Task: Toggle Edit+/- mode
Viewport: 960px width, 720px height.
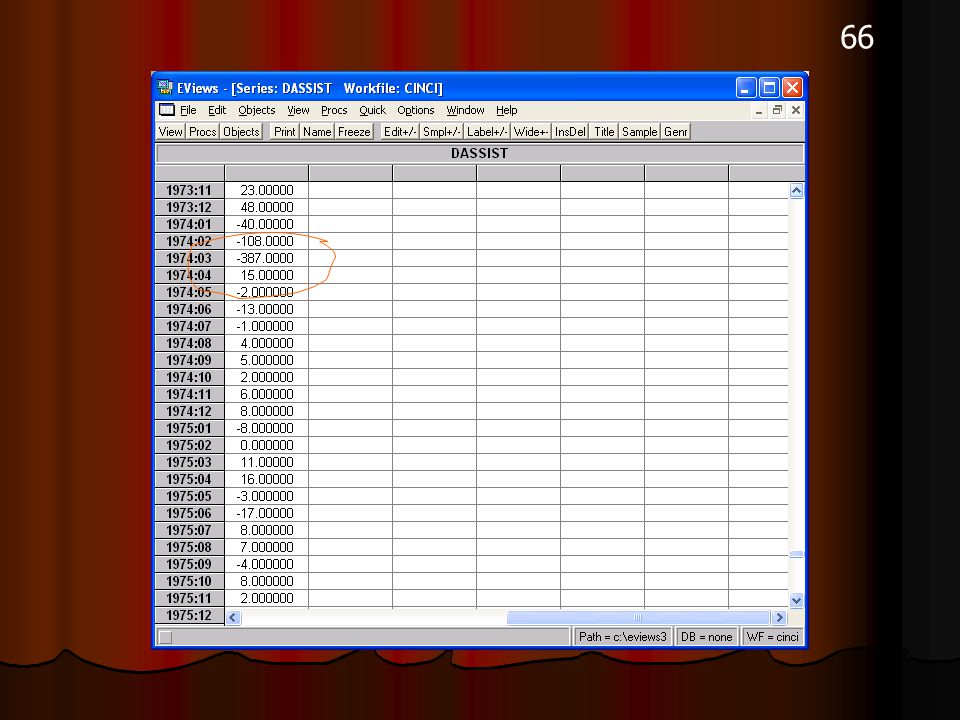Action: coord(400,132)
